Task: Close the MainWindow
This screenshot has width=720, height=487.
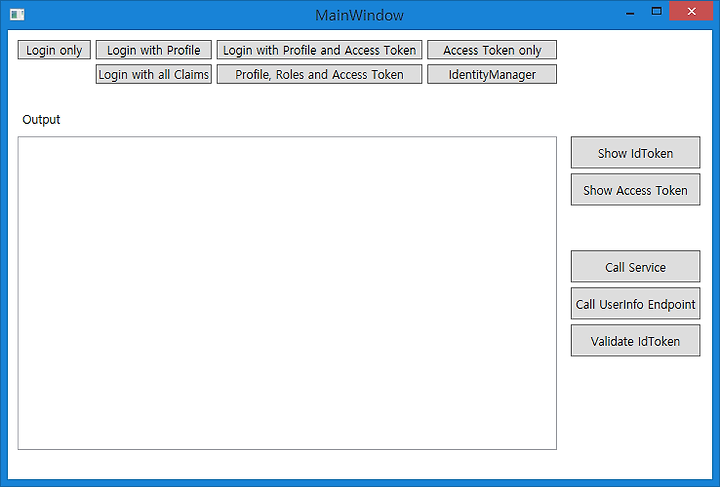Action: [x=692, y=11]
